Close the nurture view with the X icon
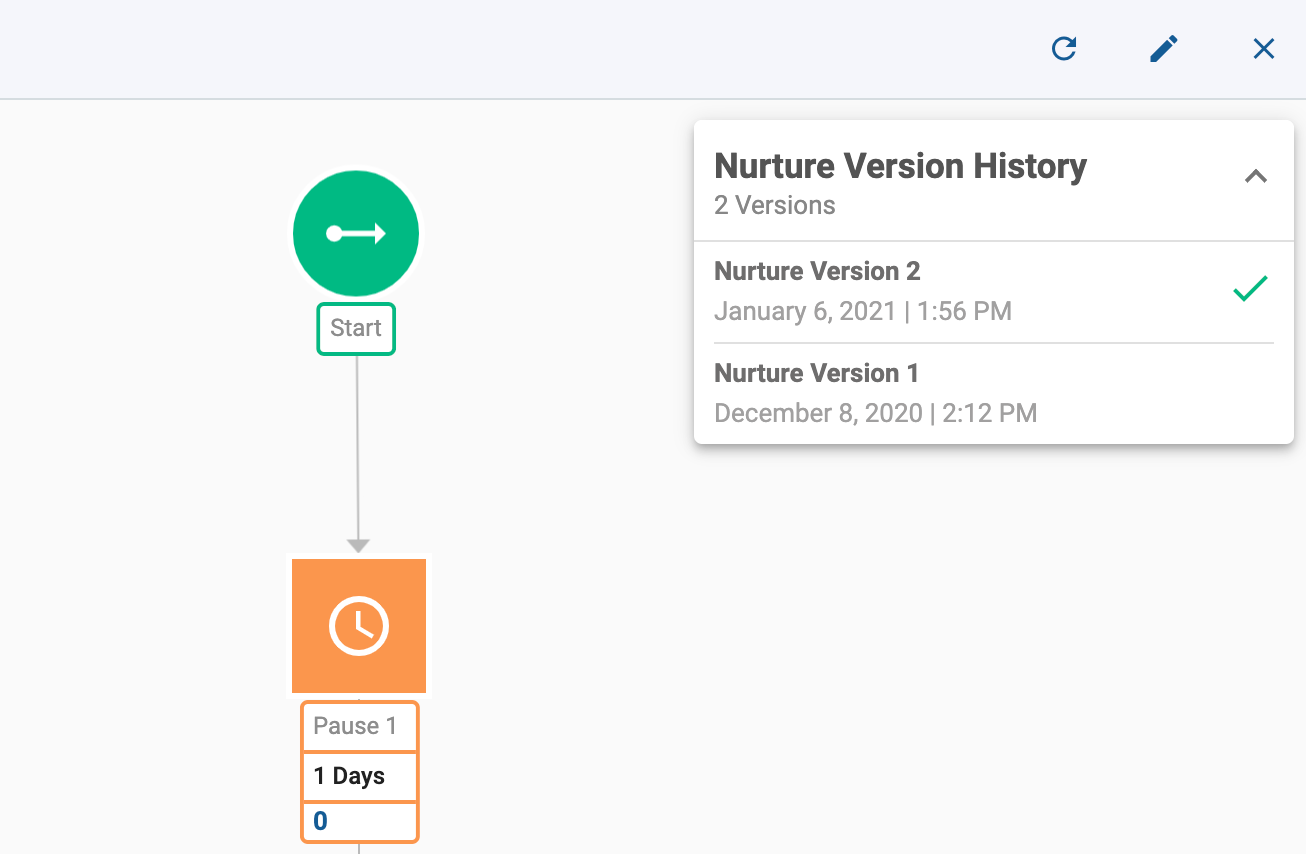 point(1264,49)
